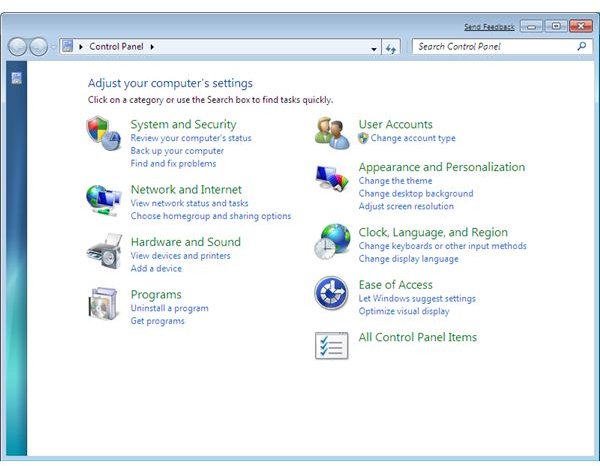This screenshot has width=600, height=466.
Task: Open the Clock, Language, and Region globe icon
Action: 332,242
